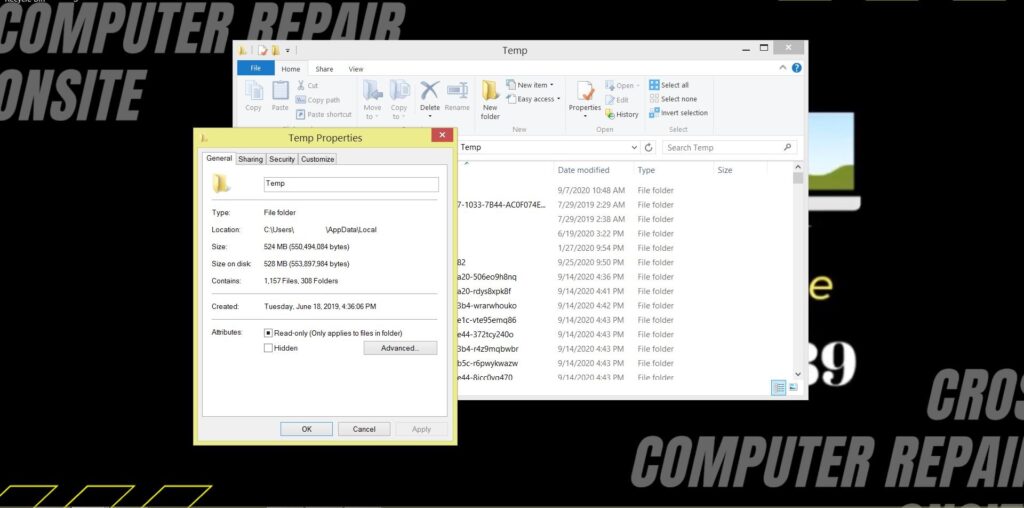Viewport: 1024px width, 508px height.
Task: Toggle the Read-only attribute checkbox
Action: 268,333
